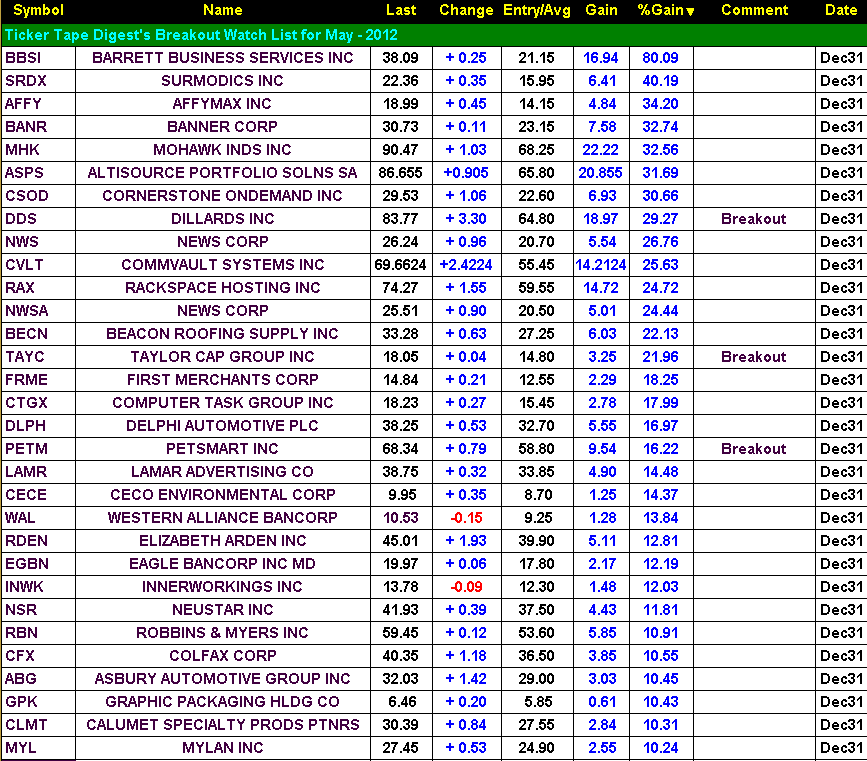Sort by the %Gain column arrow
This screenshot has width=867, height=761.
(690, 12)
